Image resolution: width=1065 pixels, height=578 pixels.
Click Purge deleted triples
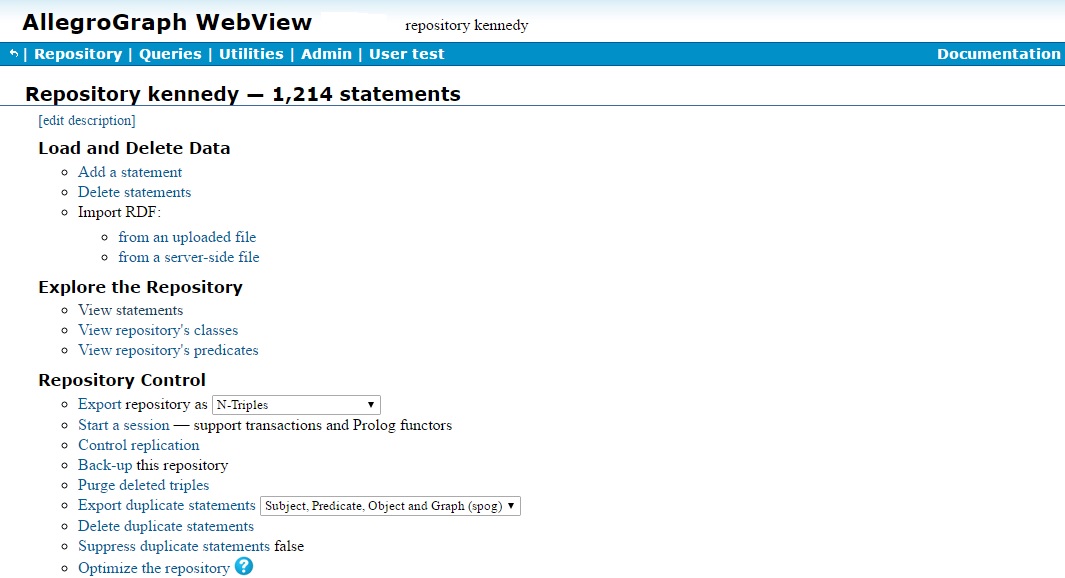point(143,485)
